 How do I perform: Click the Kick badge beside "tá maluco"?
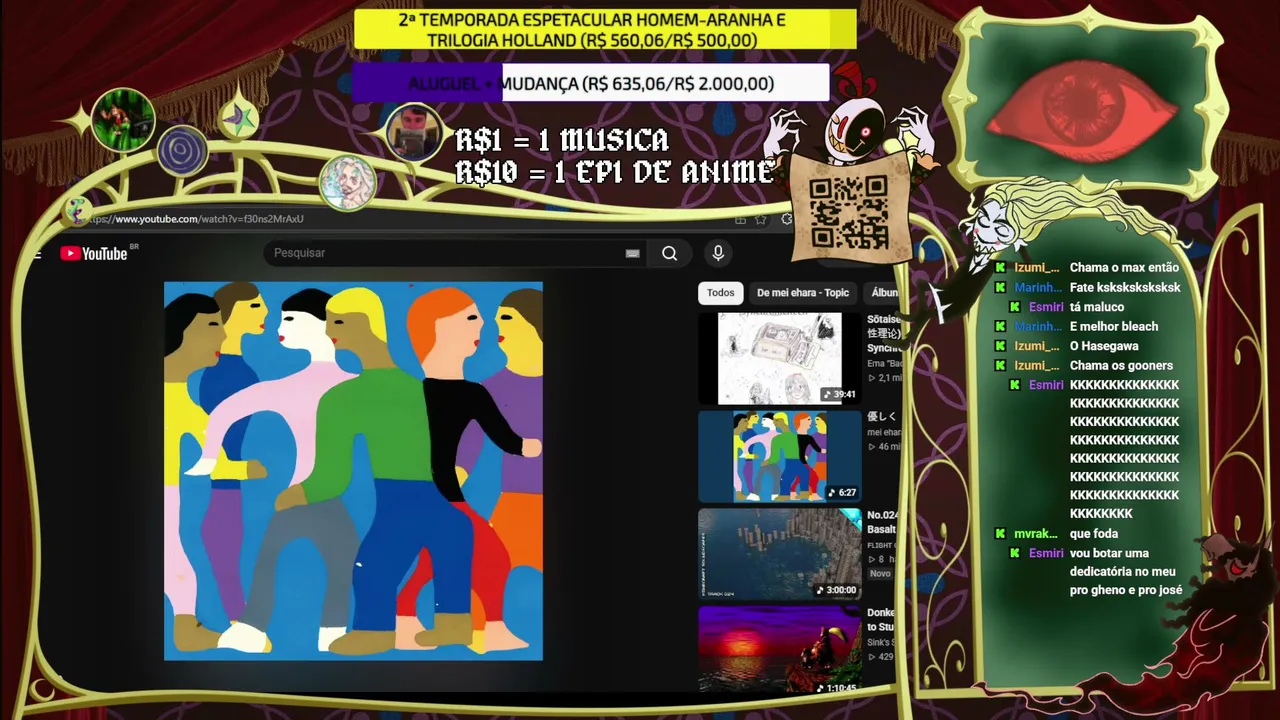pos(1014,307)
